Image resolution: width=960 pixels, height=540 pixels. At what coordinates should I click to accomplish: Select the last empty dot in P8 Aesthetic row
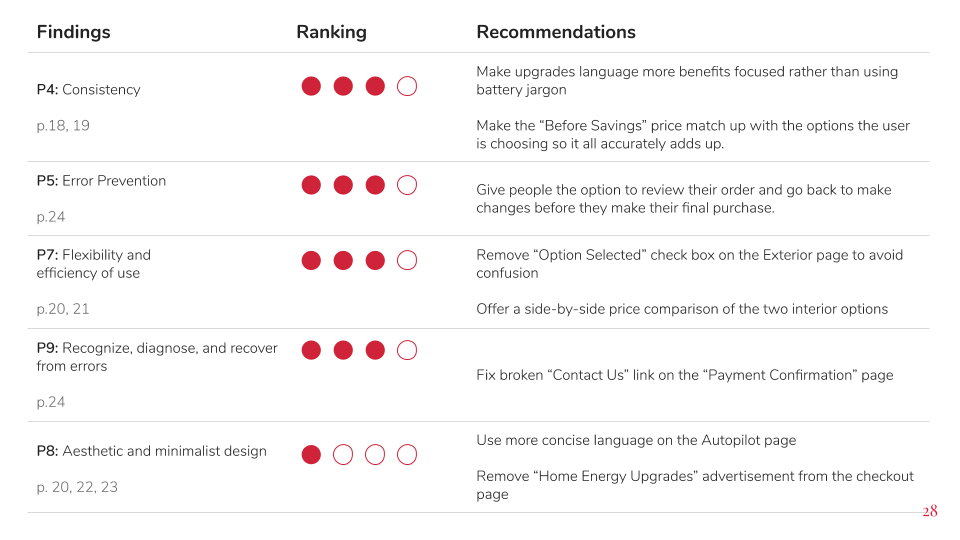click(407, 455)
